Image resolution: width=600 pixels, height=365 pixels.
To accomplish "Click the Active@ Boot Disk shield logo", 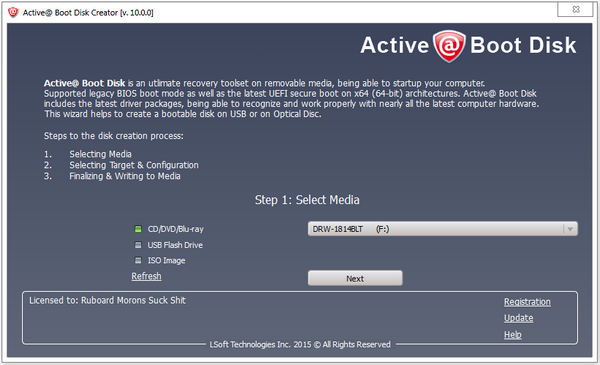I will (x=449, y=46).
